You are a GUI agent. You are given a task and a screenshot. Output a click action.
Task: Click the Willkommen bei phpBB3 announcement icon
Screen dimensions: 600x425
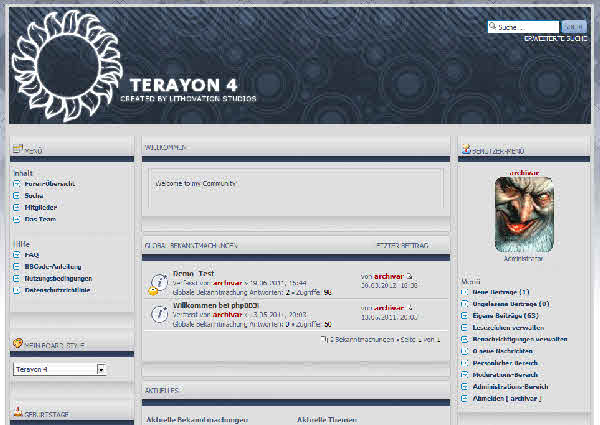157,314
